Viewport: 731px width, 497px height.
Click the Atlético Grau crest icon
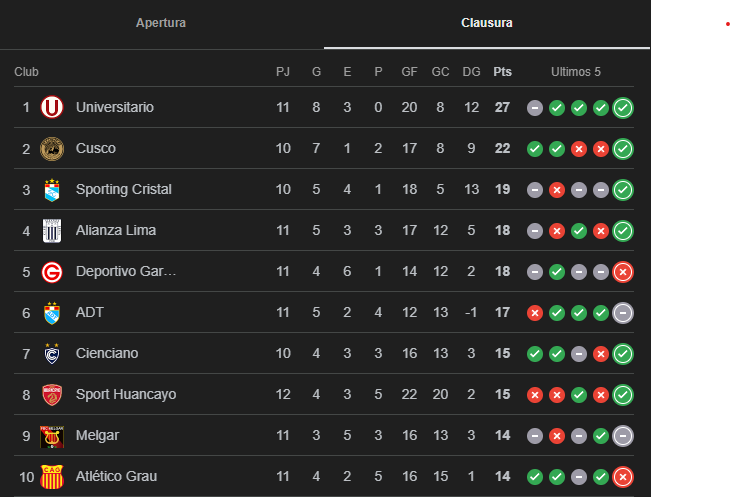coord(52,476)
